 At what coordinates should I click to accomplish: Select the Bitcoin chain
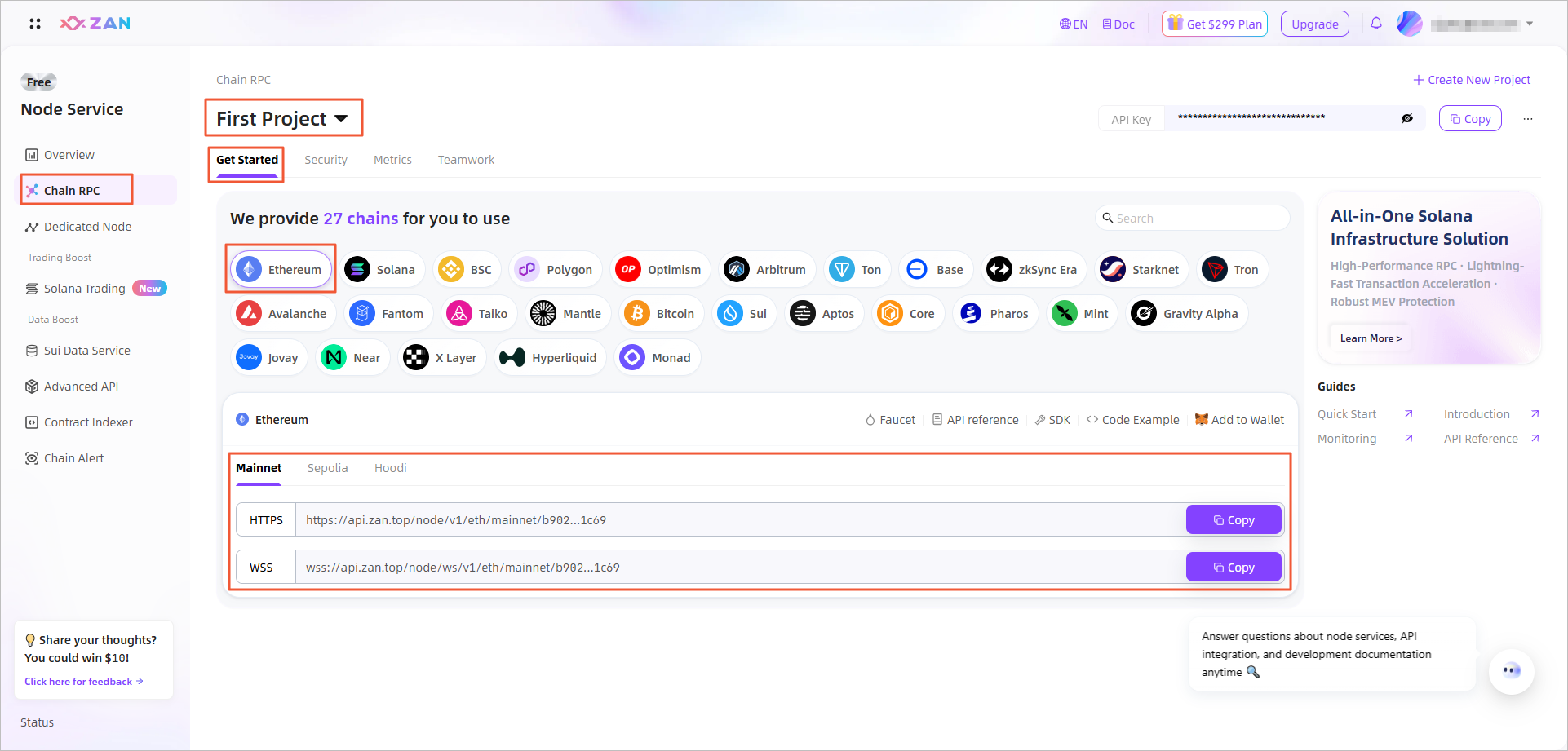[661, 314]
